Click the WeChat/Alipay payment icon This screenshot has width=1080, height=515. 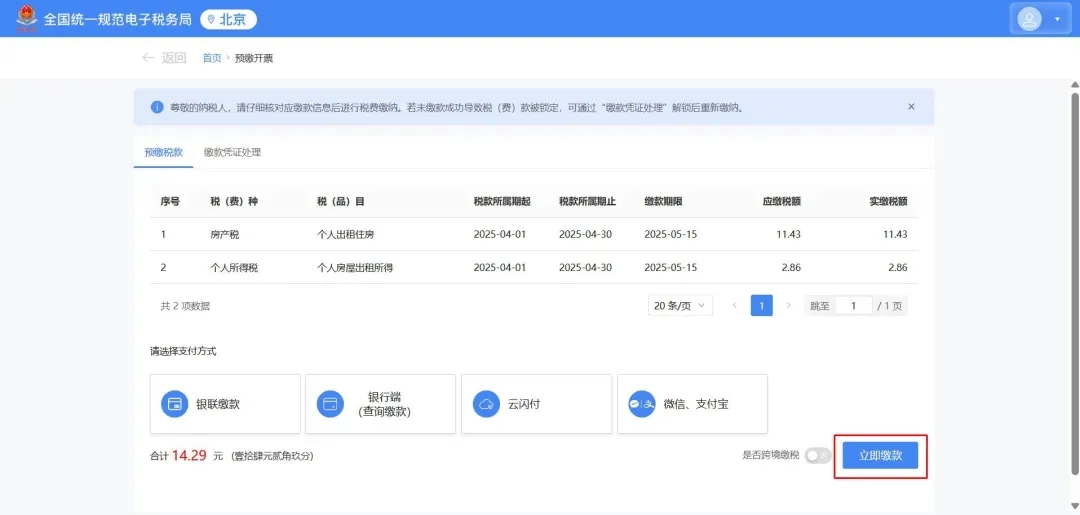click(x=641, y=404)
